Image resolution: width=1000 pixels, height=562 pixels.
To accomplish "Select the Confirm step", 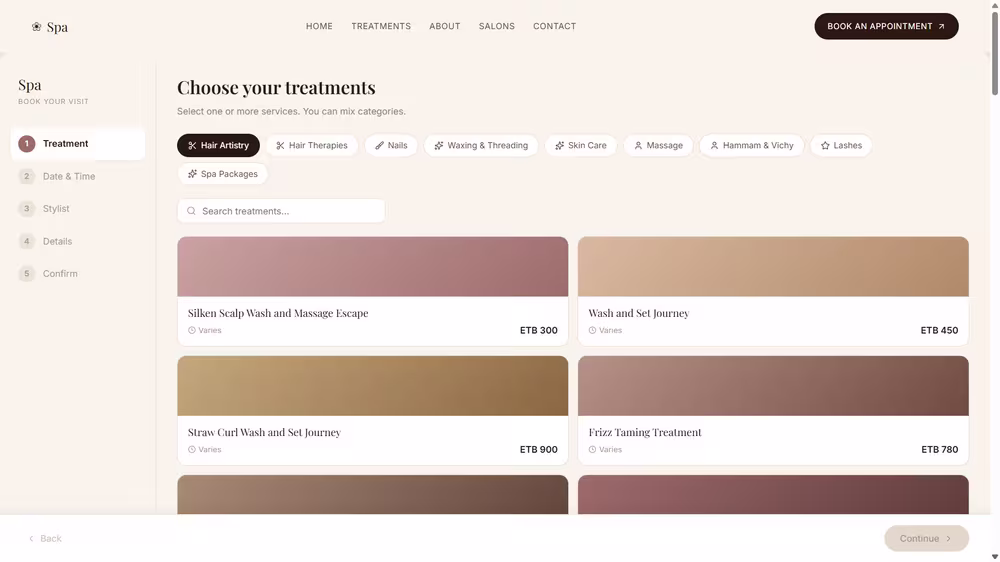I will coord(78,274).
